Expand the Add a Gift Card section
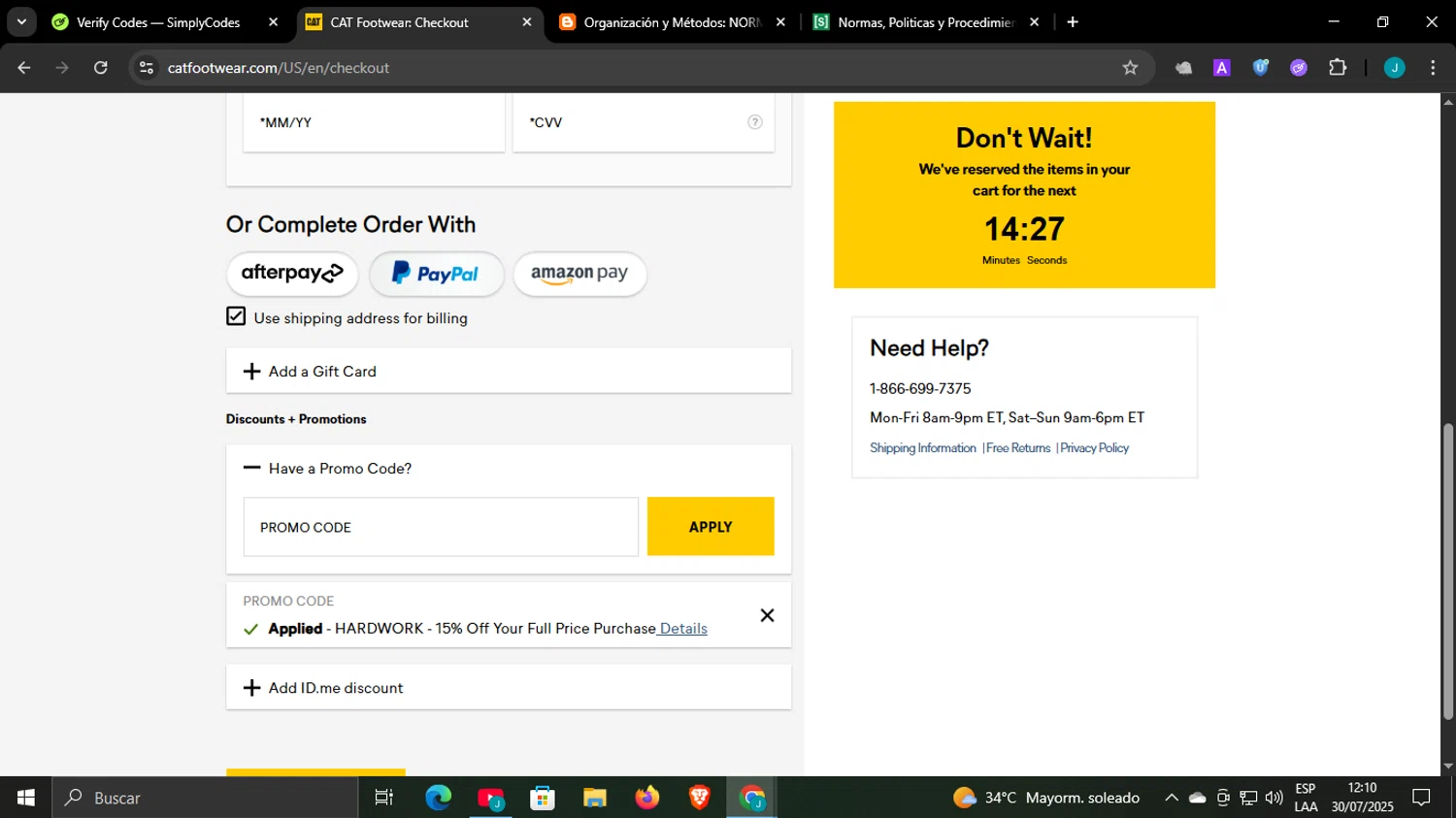This screenshot has height=818, width=1456. click(509, 371)
